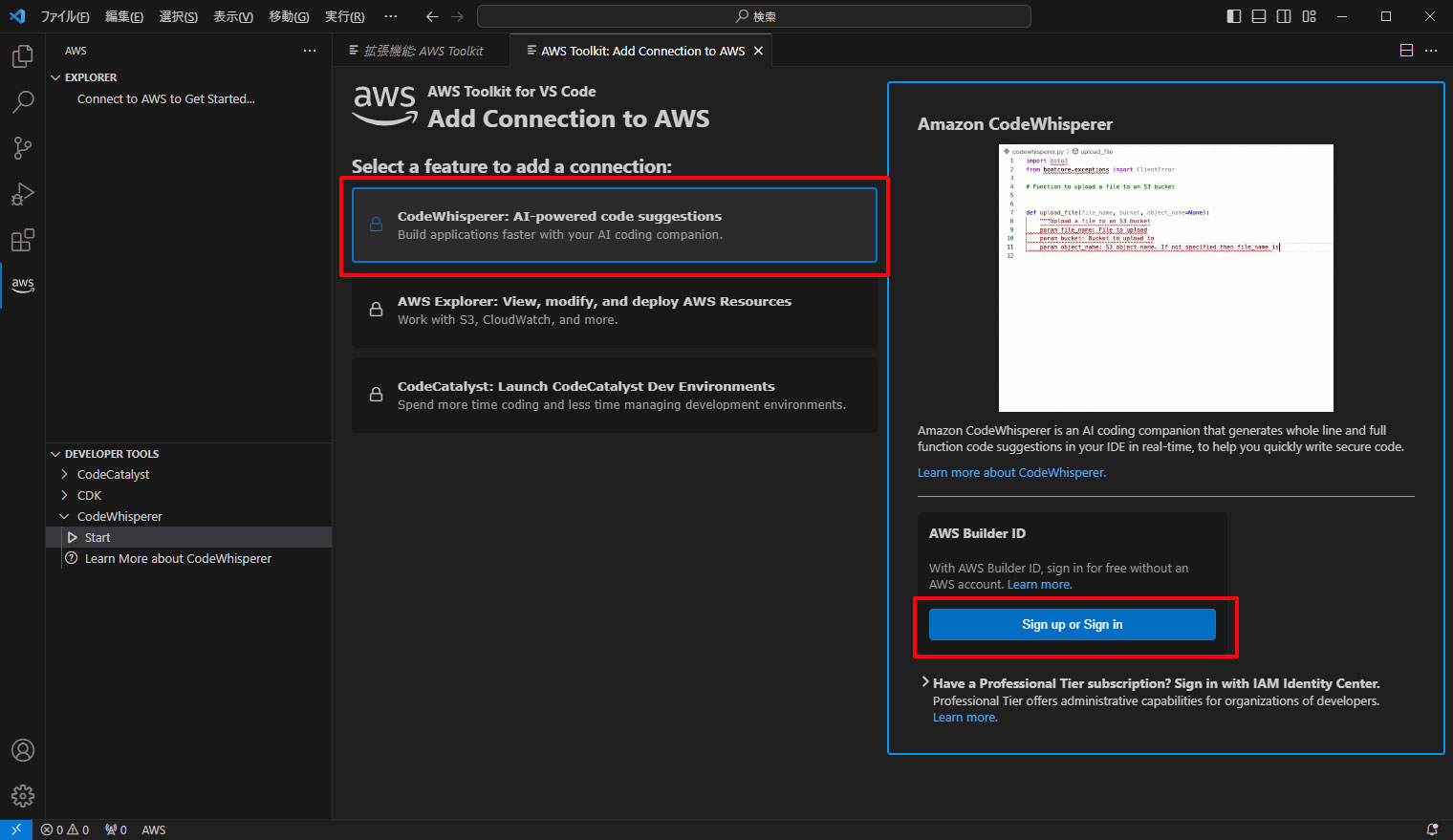Screen dimensions: 1453x840
Task: Select the AWS Toolkit activity bar icon
Action: click(x=23, y=285)
